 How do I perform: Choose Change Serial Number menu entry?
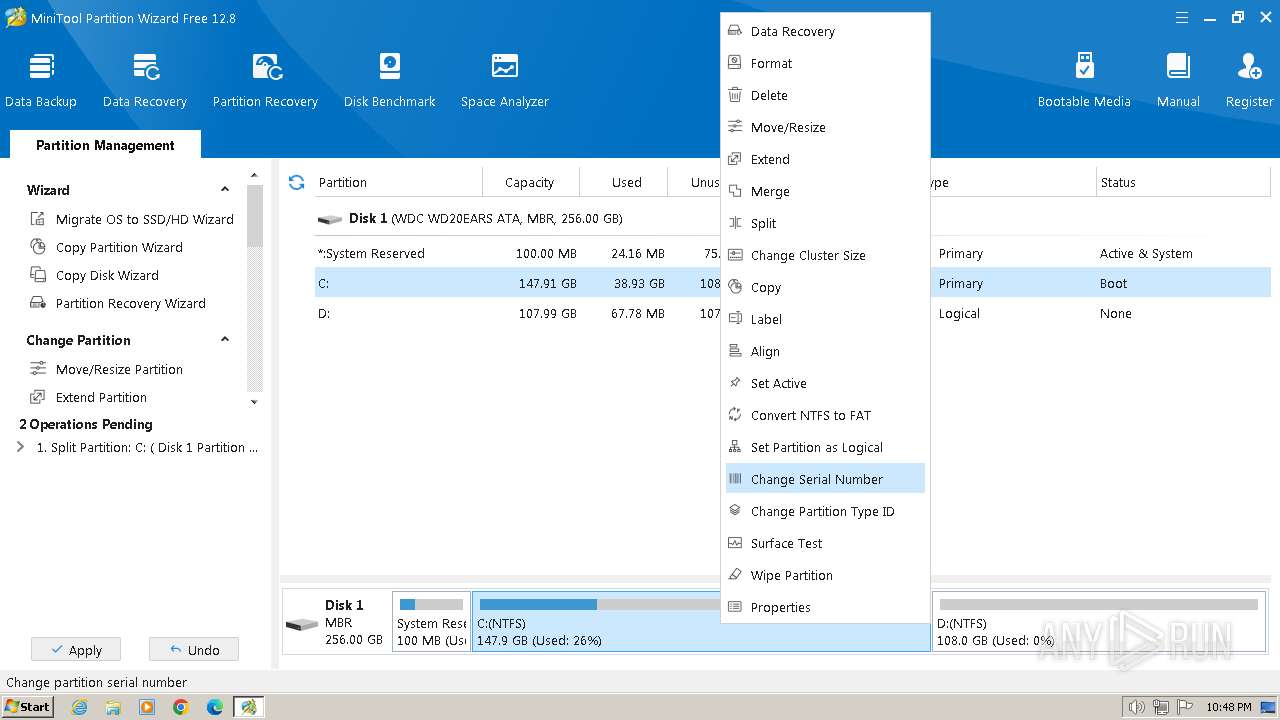(x=816, y=479)
